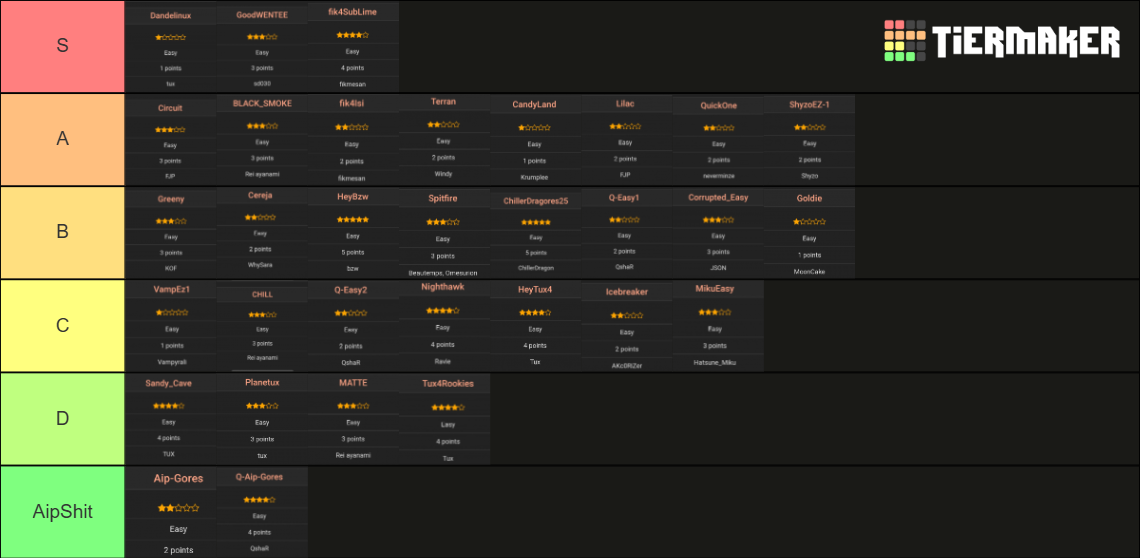Click the yellow C tier label
The height and width of the screenshot is (558, 1140).
[x=63, y=326]
